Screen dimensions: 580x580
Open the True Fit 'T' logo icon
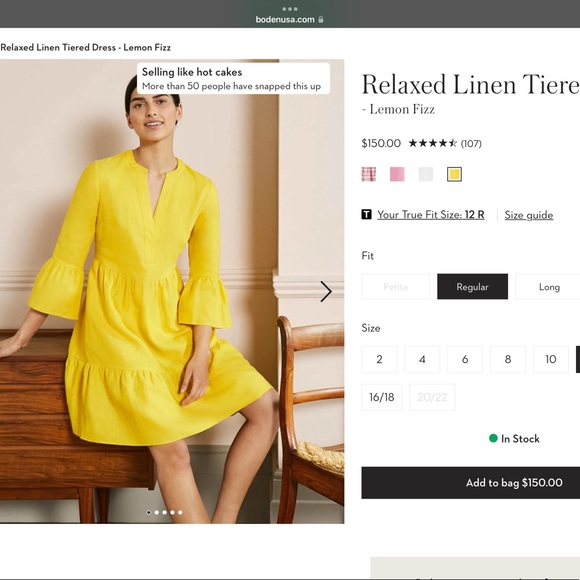pyautogui.click(x=366, y=214)
